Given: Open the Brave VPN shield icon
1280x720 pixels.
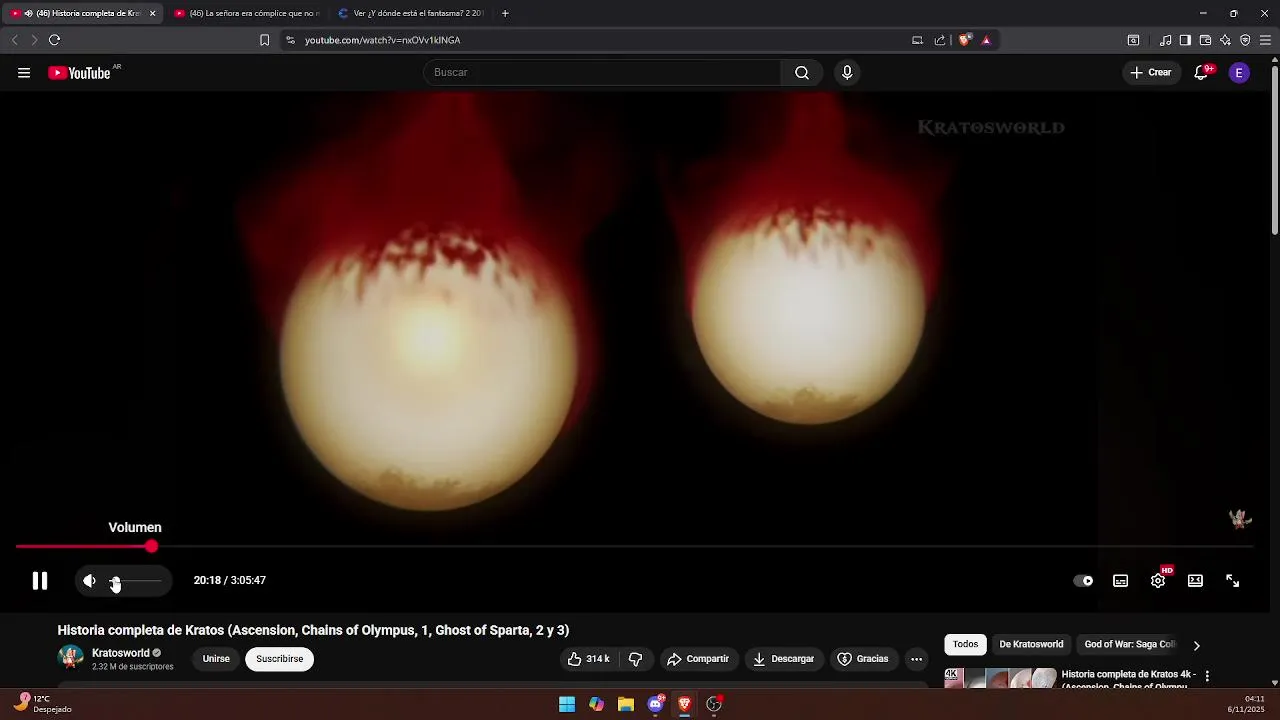Looking at the screenshot, I should tap(1245, 40).
